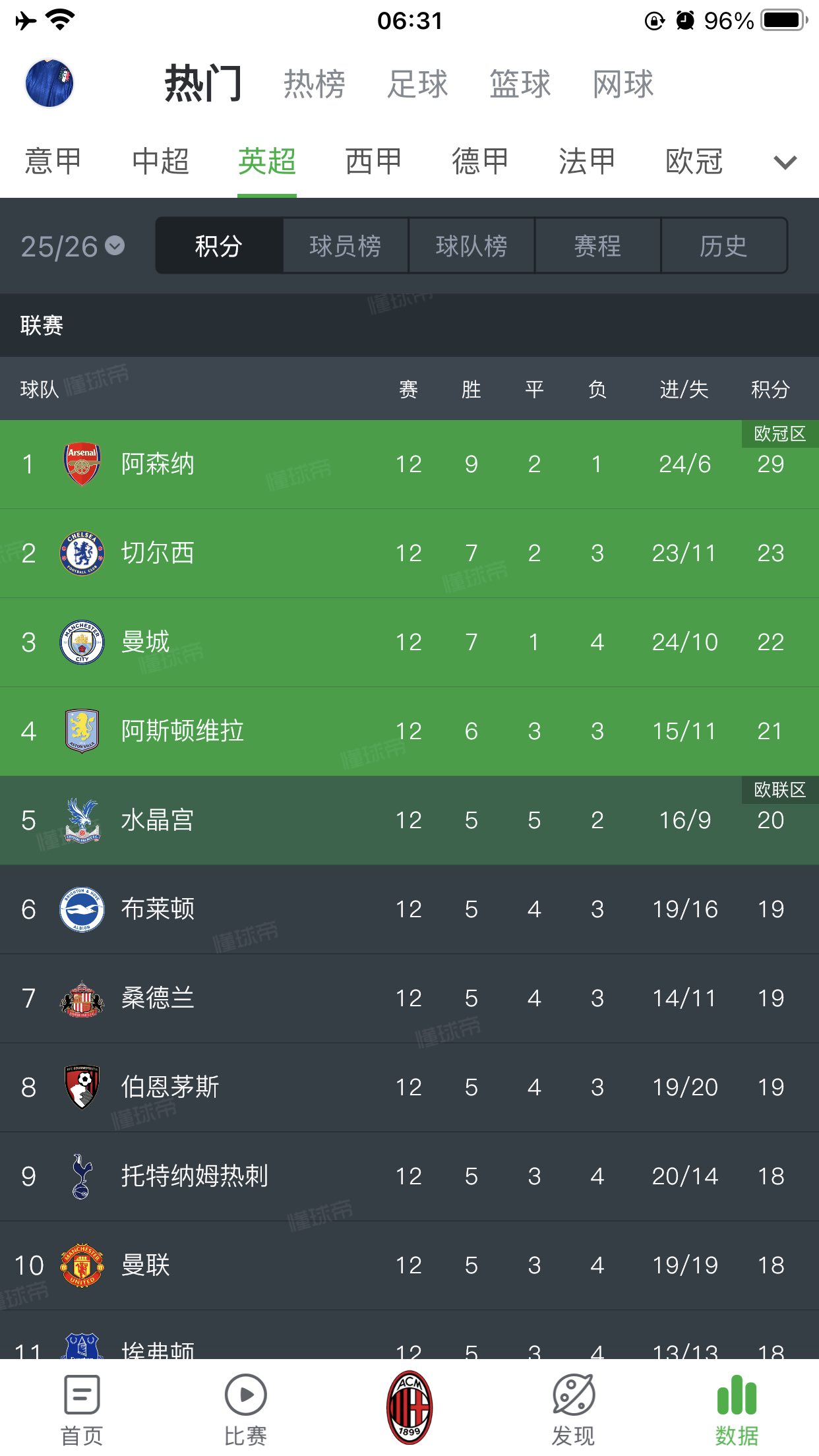
Task: Tap the Aston Villa badge
Action: (82, 731)
